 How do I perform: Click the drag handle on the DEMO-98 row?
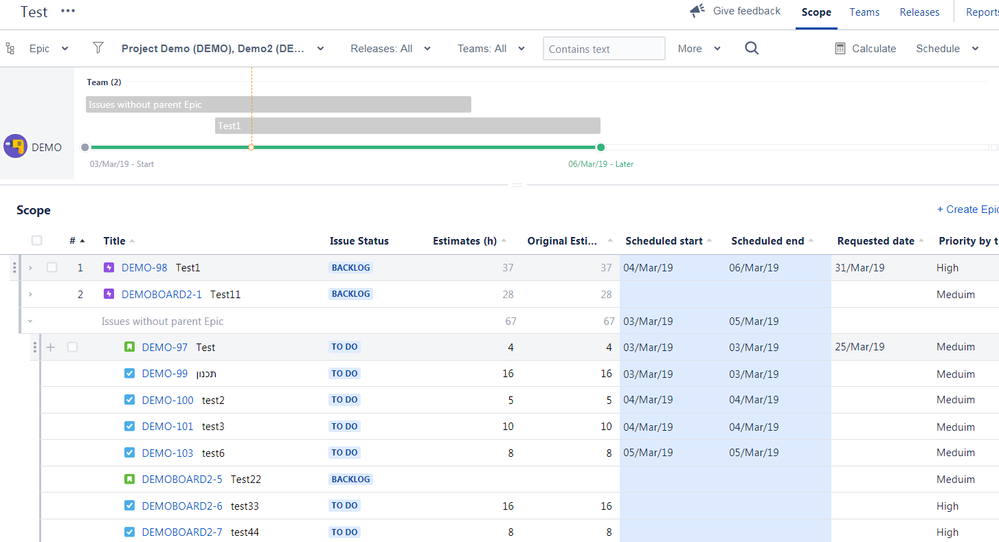coord(14,268)
